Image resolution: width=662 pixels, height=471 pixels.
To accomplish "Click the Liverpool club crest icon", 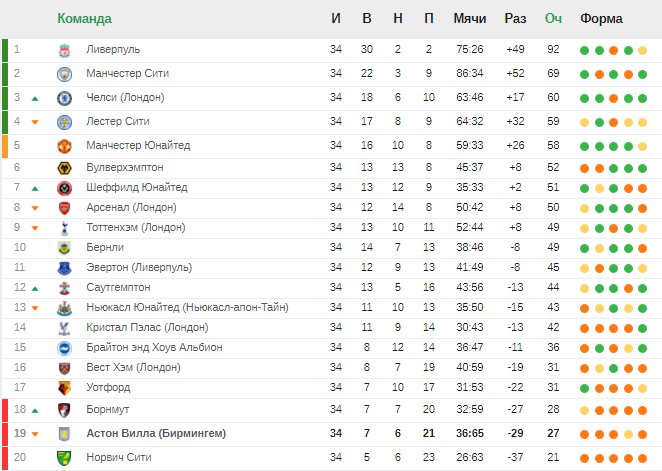I will [64, 50].
